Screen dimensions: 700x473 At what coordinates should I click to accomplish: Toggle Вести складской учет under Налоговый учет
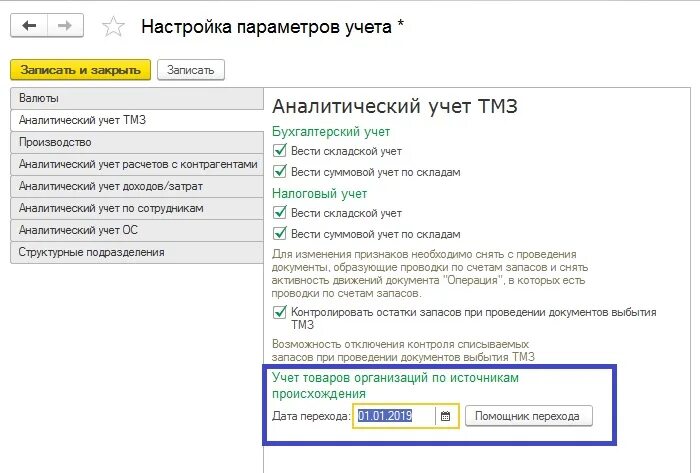click(x=280, y=212)
